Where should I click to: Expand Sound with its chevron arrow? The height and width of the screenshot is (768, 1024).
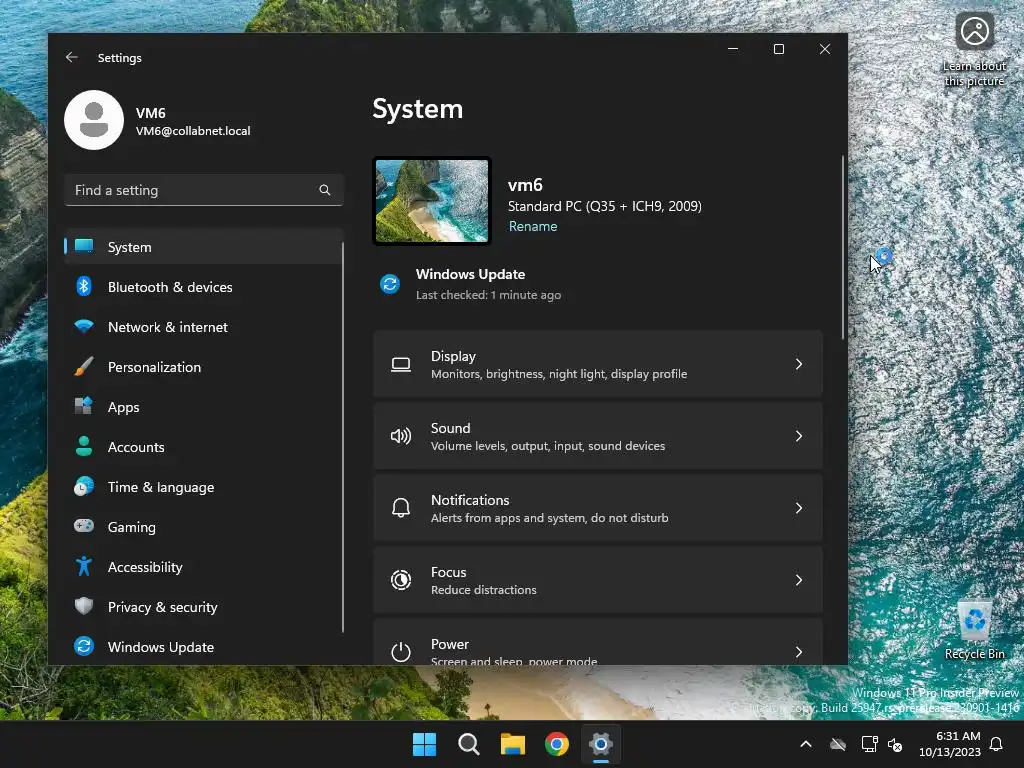point(799,436)
